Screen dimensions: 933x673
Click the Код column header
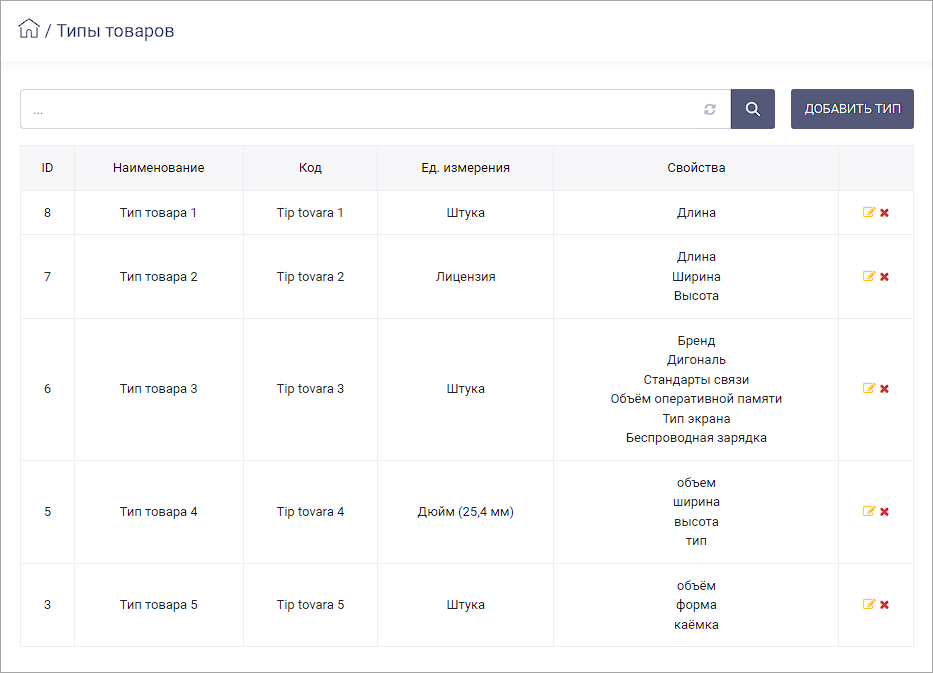tap(310, 168)
